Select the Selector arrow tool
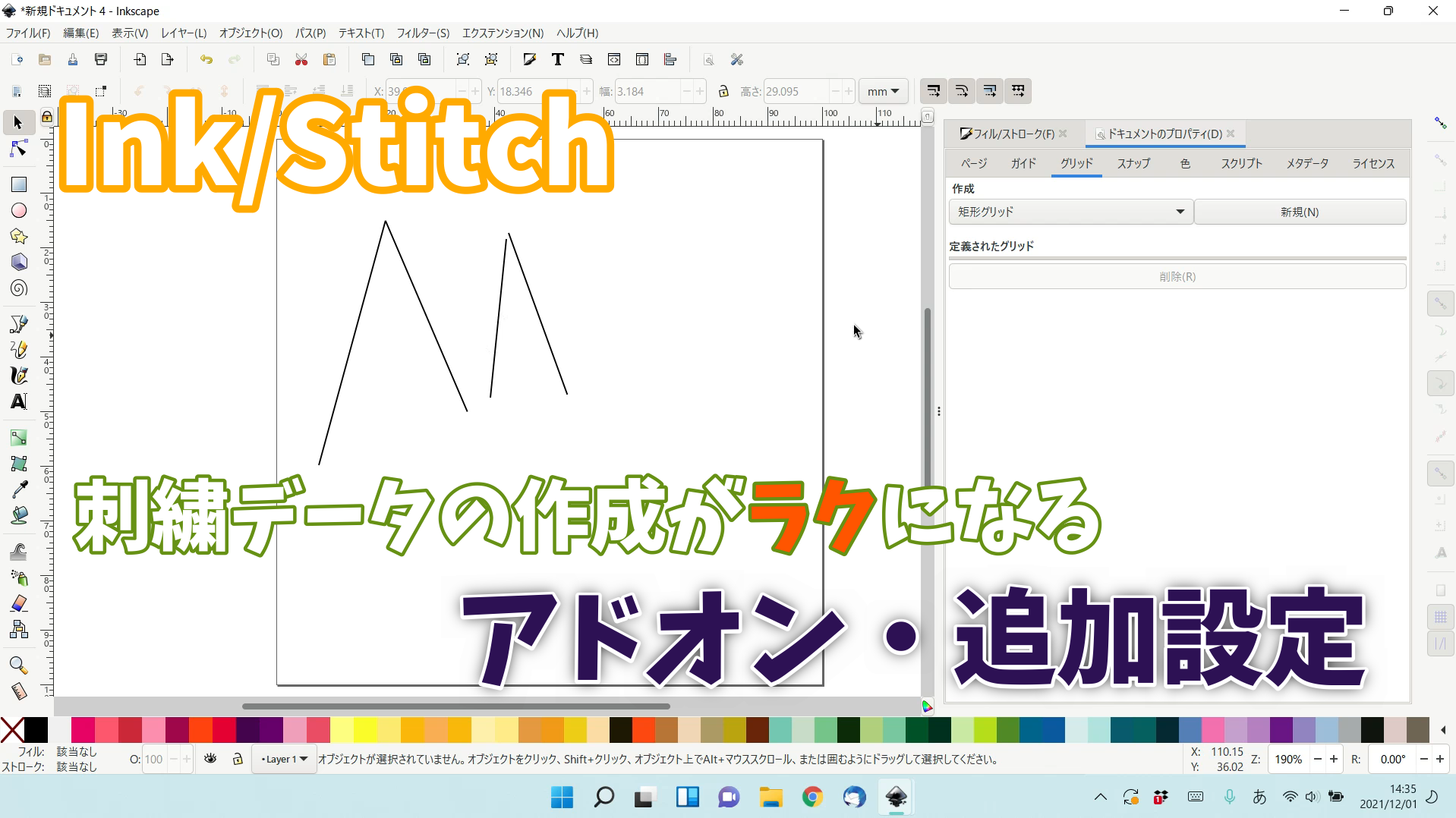This screenshot has width=1456, height=818. (18, 122)
